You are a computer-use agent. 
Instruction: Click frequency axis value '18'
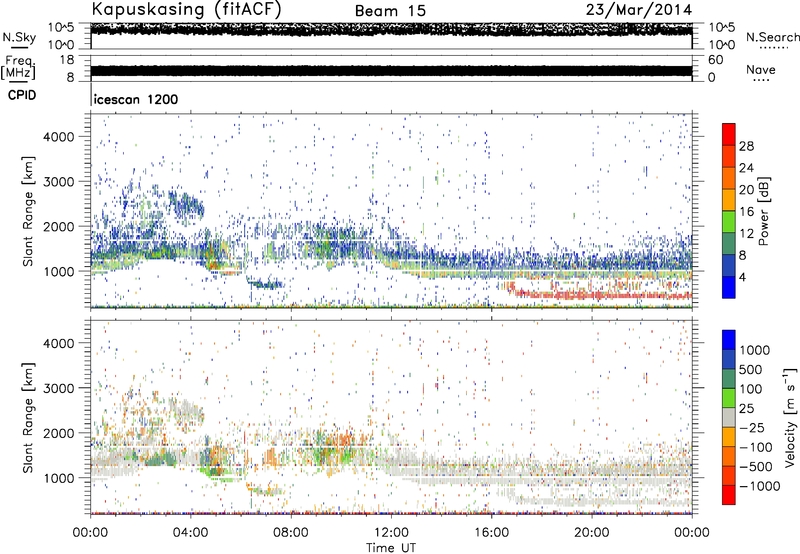(67, 60)
